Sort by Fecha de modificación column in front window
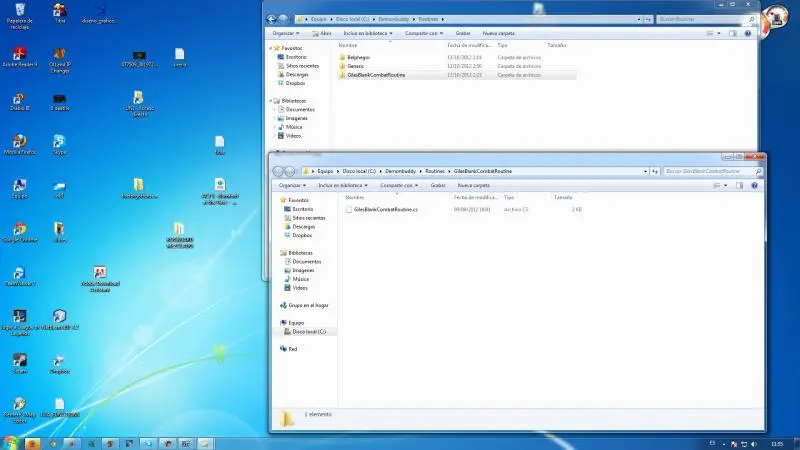Viewport: 800px width, 450px height. coord(473,197)
